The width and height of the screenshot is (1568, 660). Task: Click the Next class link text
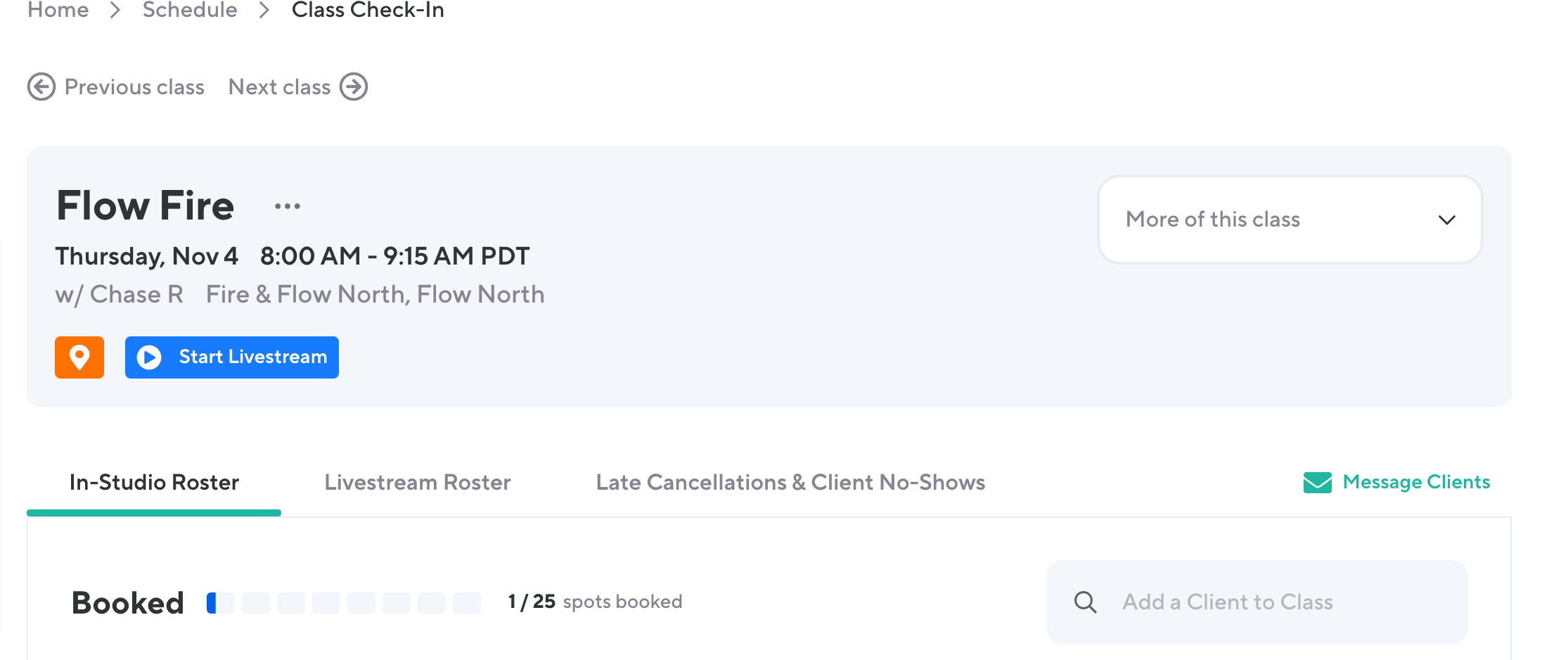279,87
